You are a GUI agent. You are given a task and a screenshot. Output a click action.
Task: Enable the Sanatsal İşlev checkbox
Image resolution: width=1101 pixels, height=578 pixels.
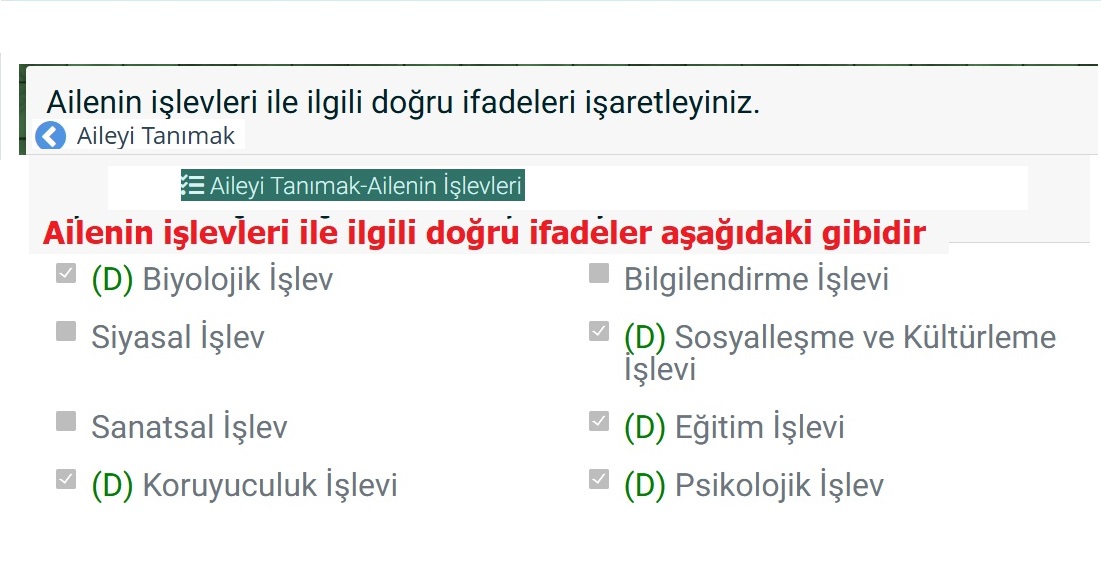[66, 421]
